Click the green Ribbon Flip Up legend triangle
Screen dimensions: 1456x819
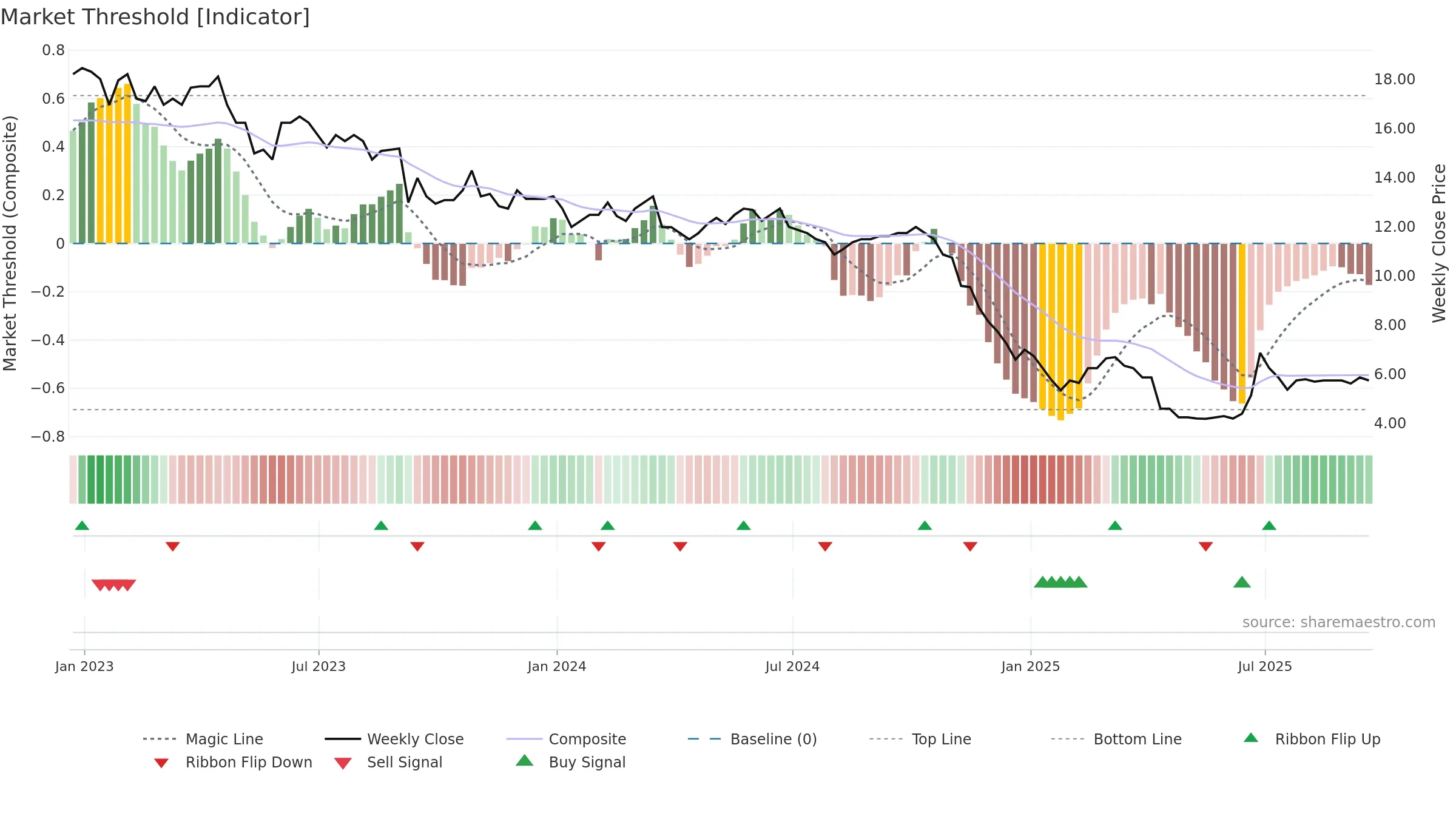1251,738
